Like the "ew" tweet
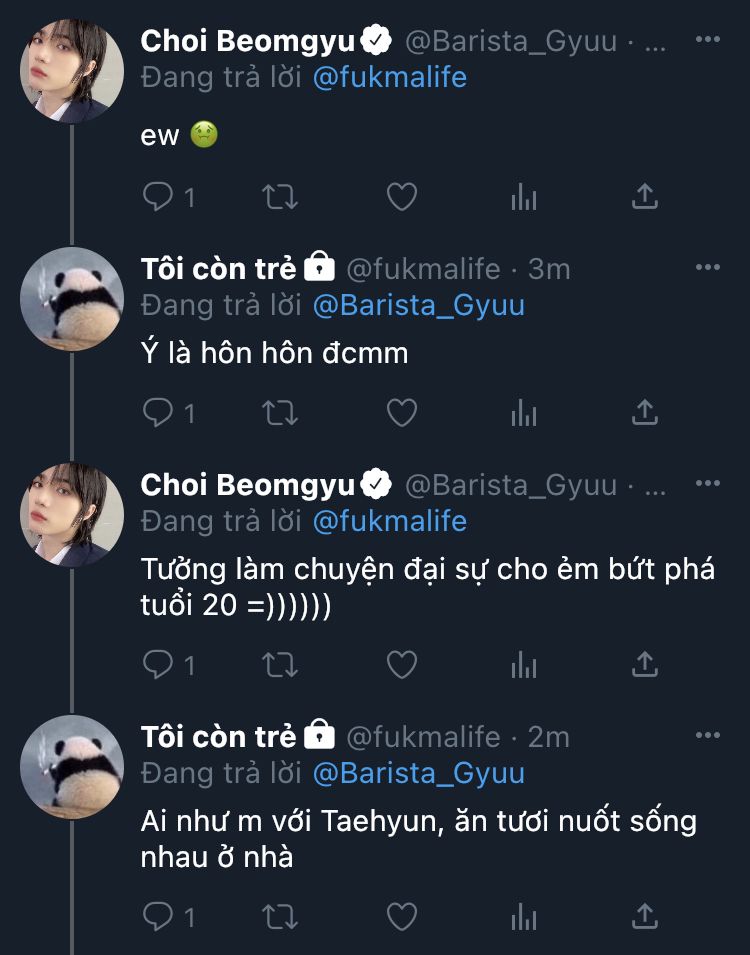This screenshot has width=750, height=955. [x=401, y=197]
